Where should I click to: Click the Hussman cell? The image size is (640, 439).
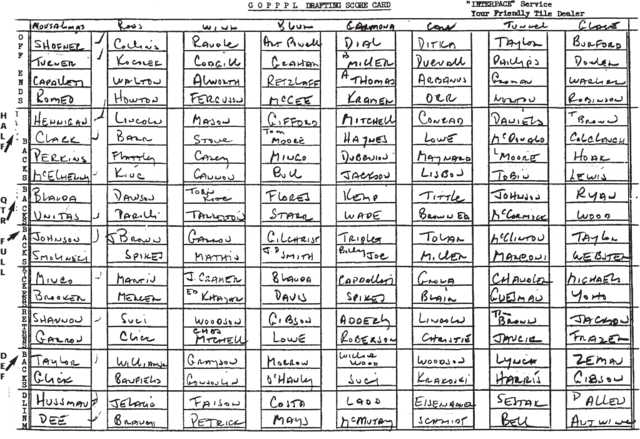(61, 400)
